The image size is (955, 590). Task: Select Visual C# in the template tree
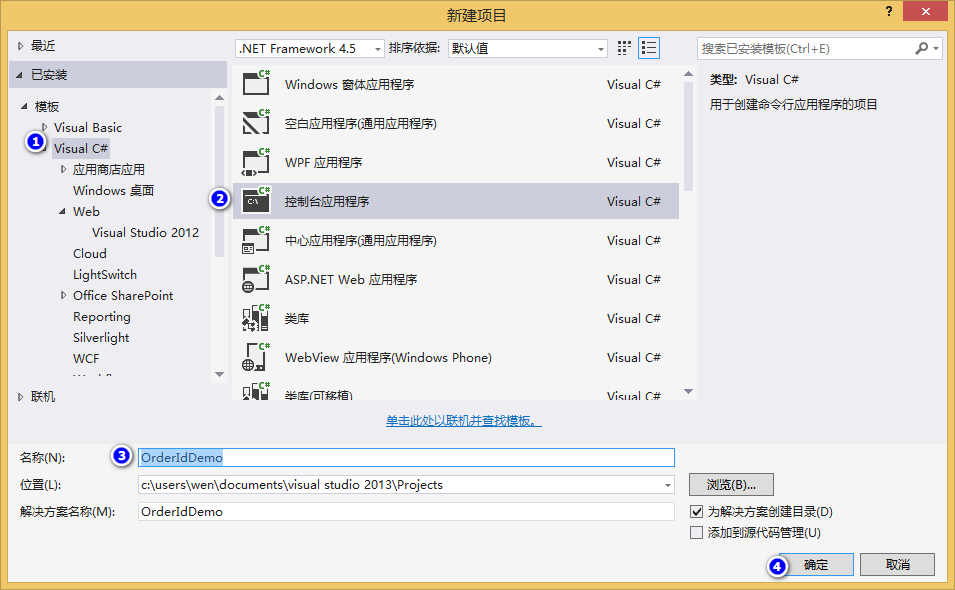click(x=80, y=149)
